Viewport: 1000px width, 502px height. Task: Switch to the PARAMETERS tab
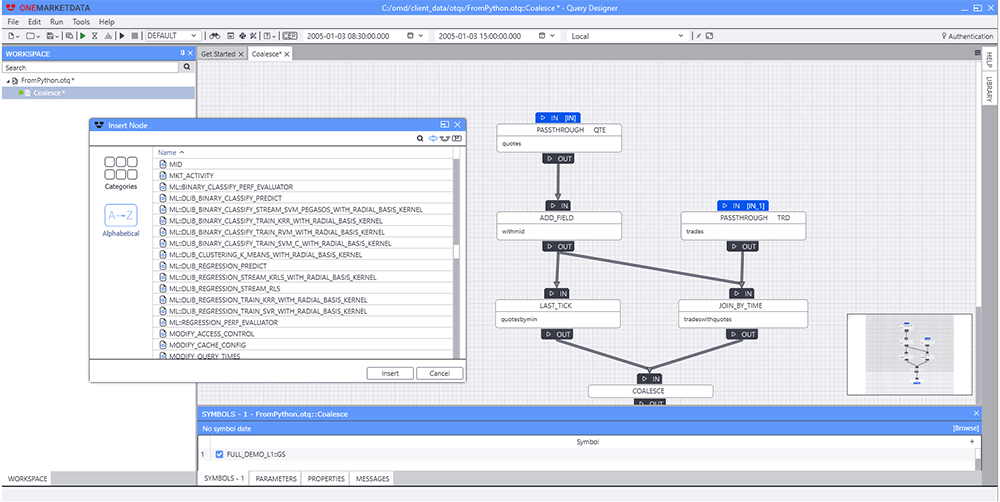click(x=275, y=479)
